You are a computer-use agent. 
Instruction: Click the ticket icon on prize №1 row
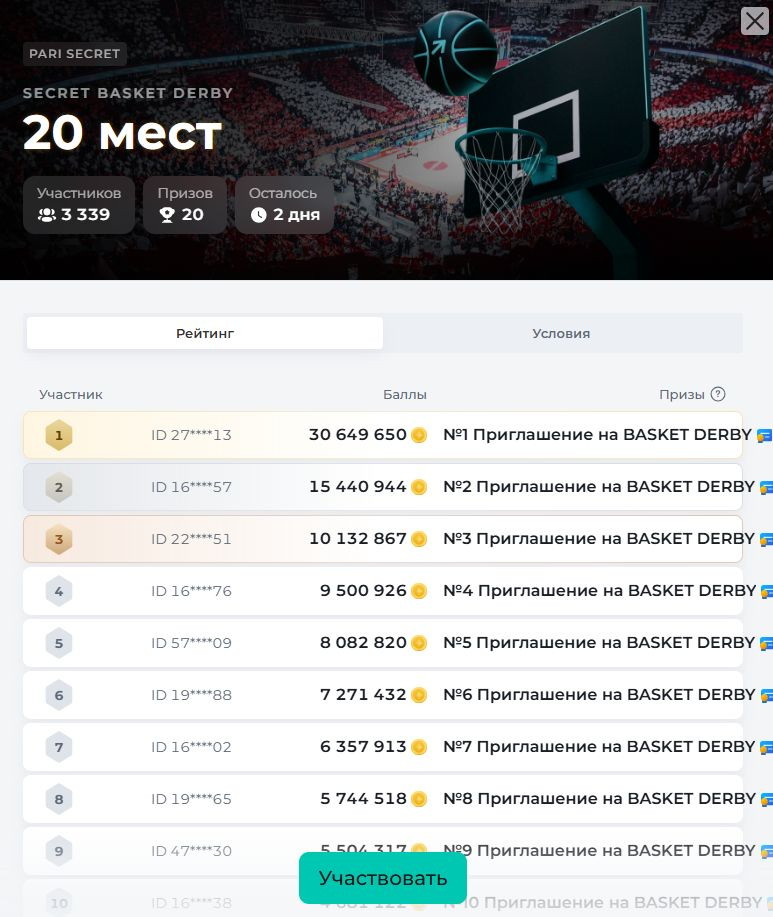pyautogui.click(x=765, y=435)
